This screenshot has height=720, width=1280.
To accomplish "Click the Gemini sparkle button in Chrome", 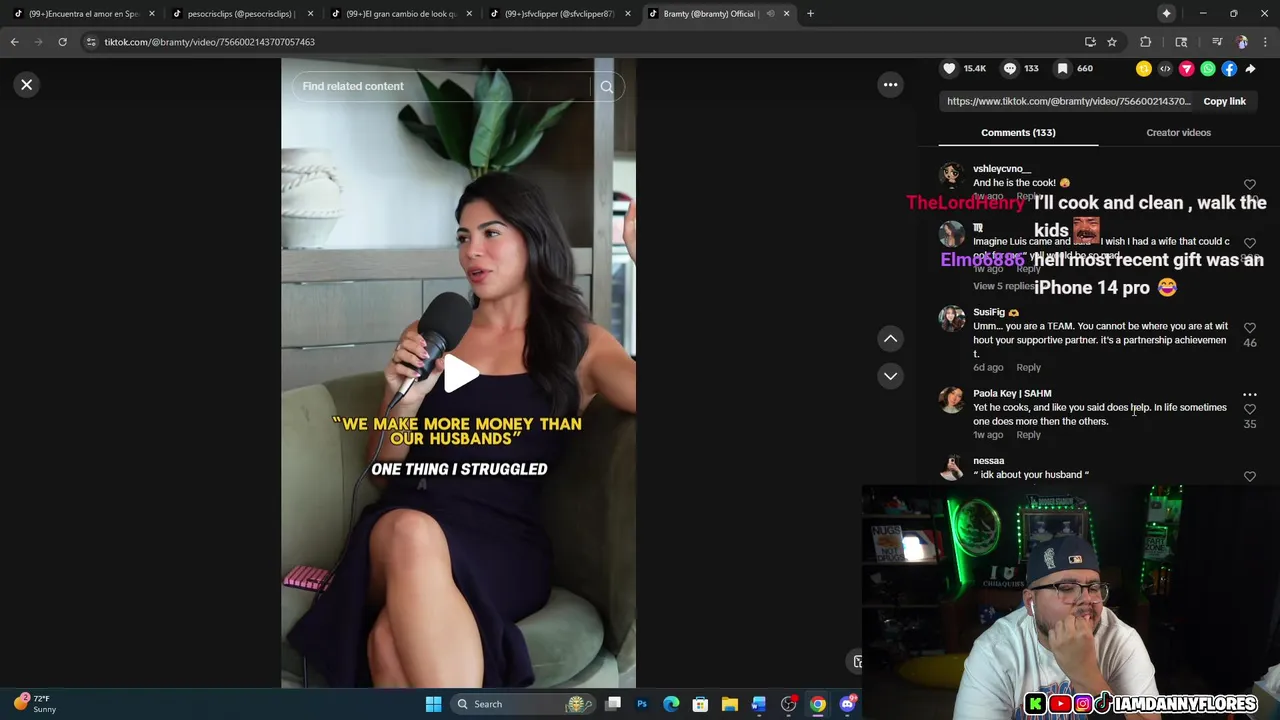I will click(x=1166, y=14).
